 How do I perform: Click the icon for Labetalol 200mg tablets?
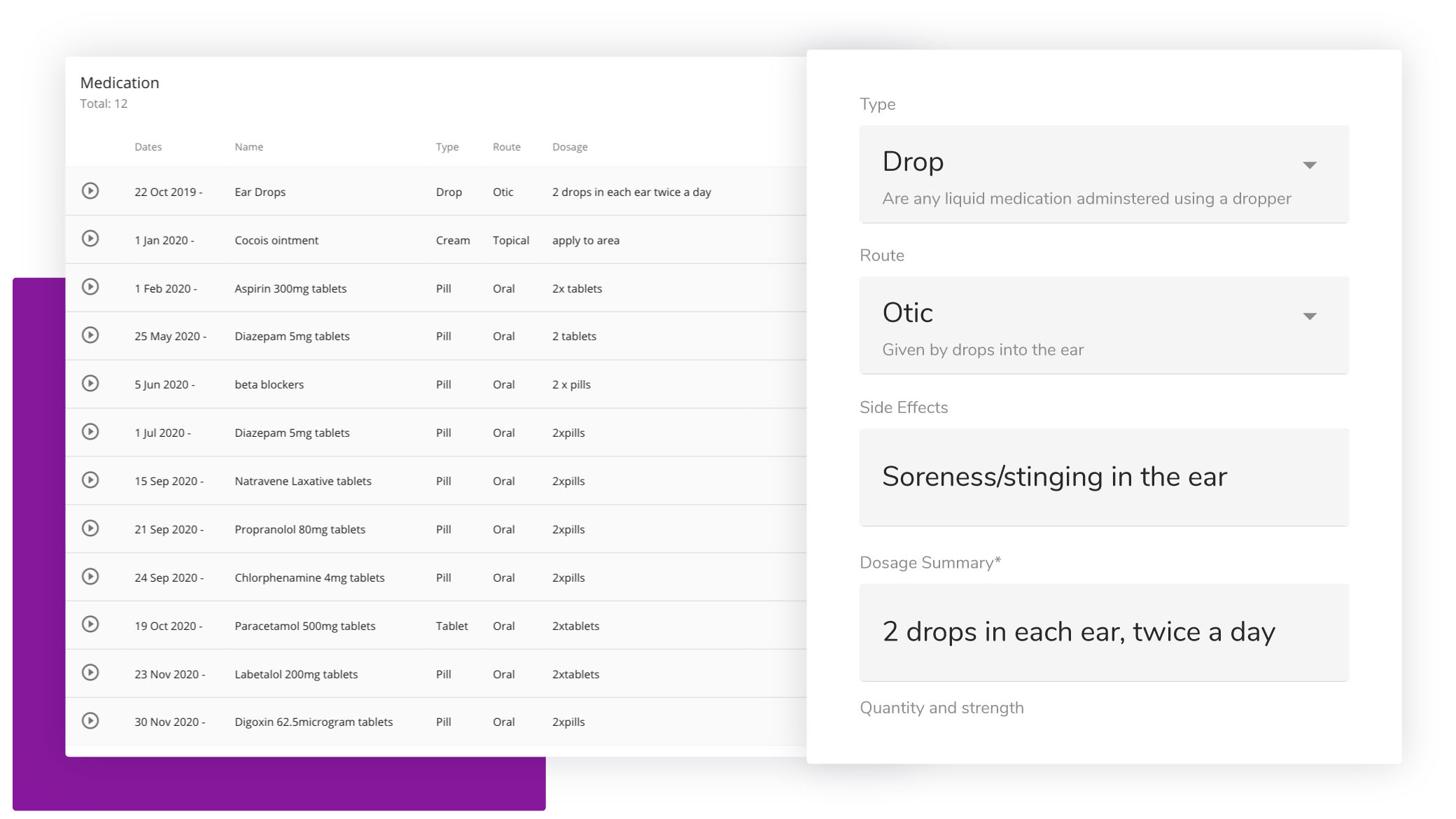pos(90,673)
